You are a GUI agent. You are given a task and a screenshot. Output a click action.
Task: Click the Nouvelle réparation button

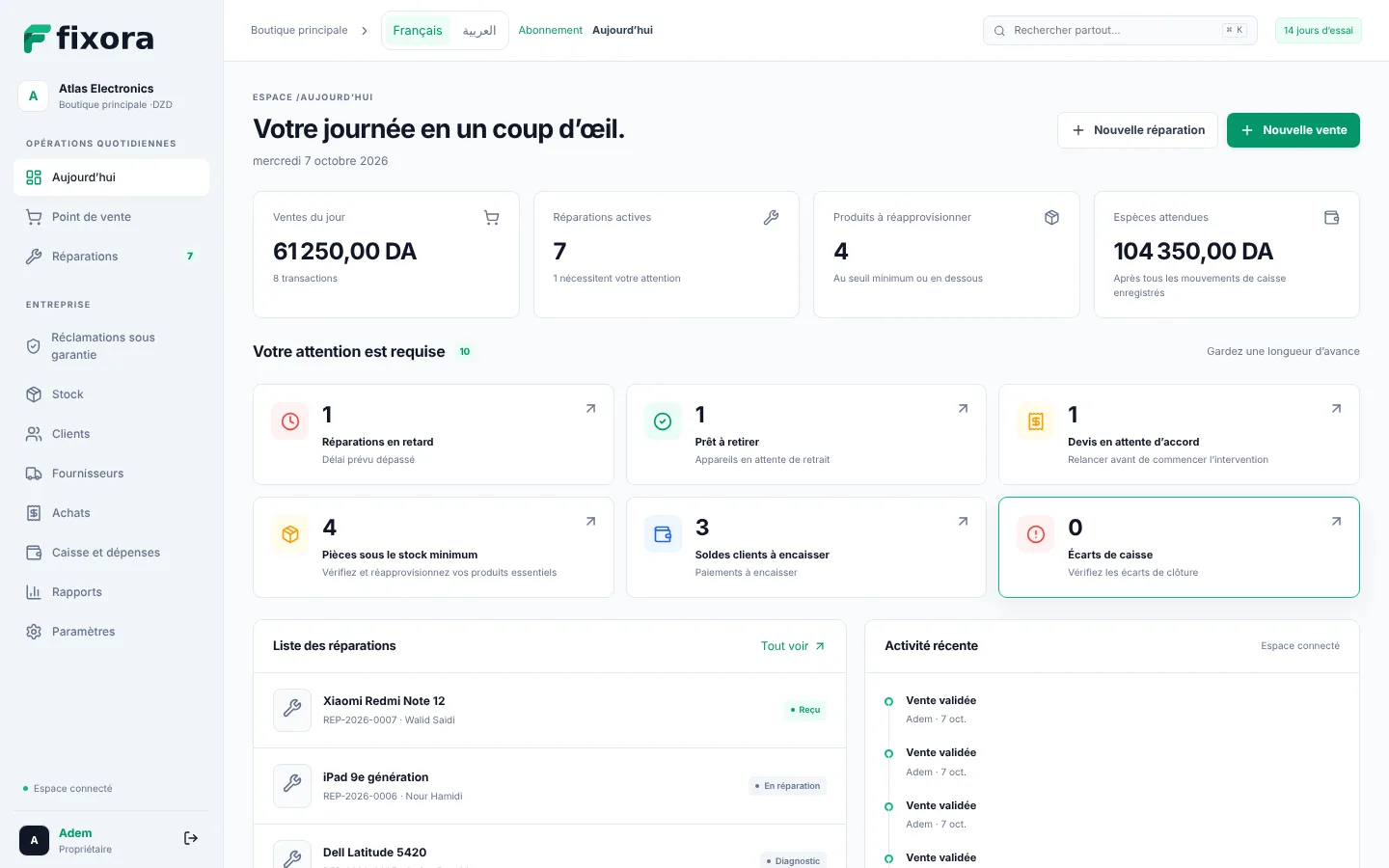(1137, 130)
